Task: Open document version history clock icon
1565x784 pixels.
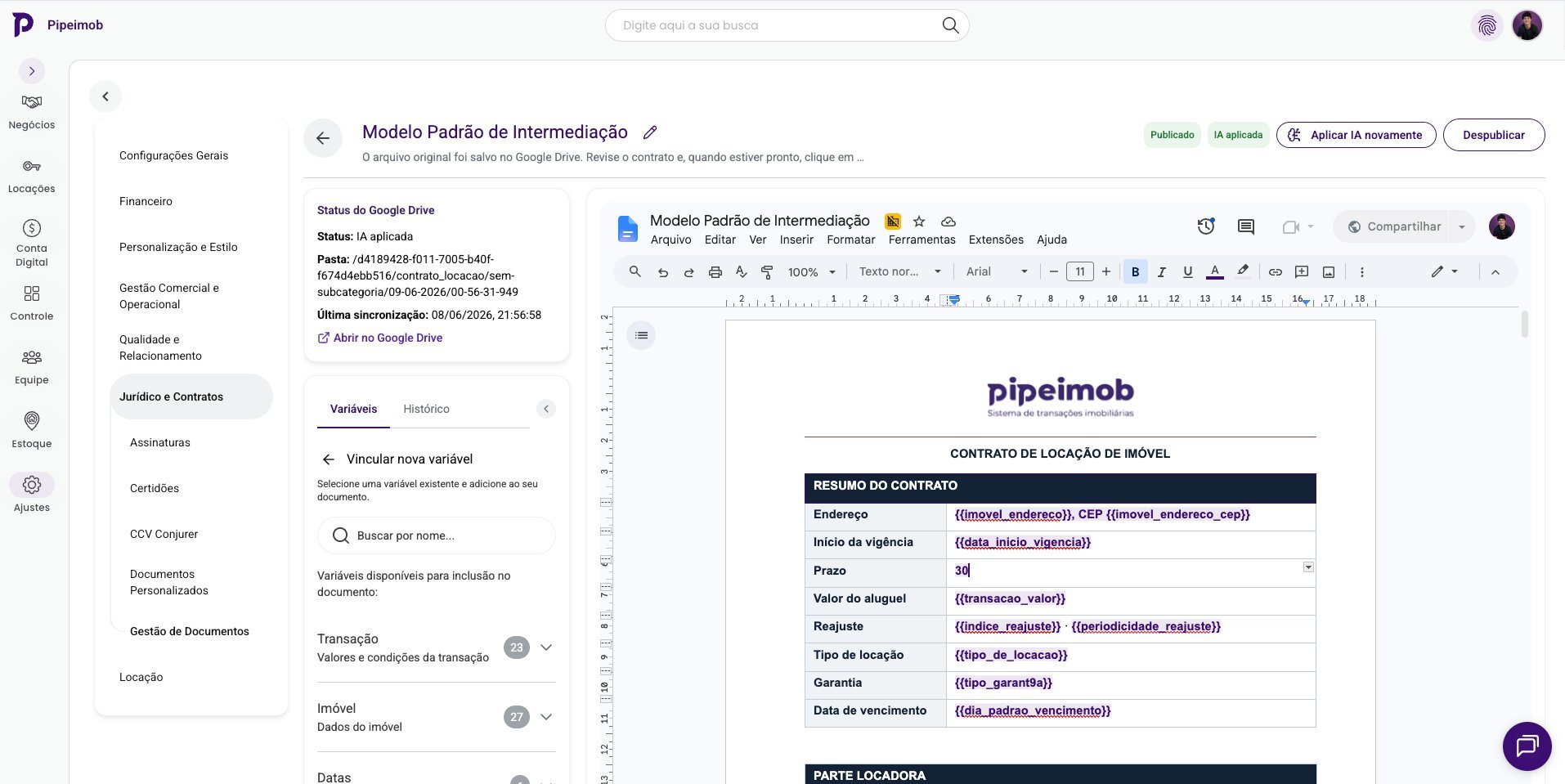Action: pos(1206,226)
